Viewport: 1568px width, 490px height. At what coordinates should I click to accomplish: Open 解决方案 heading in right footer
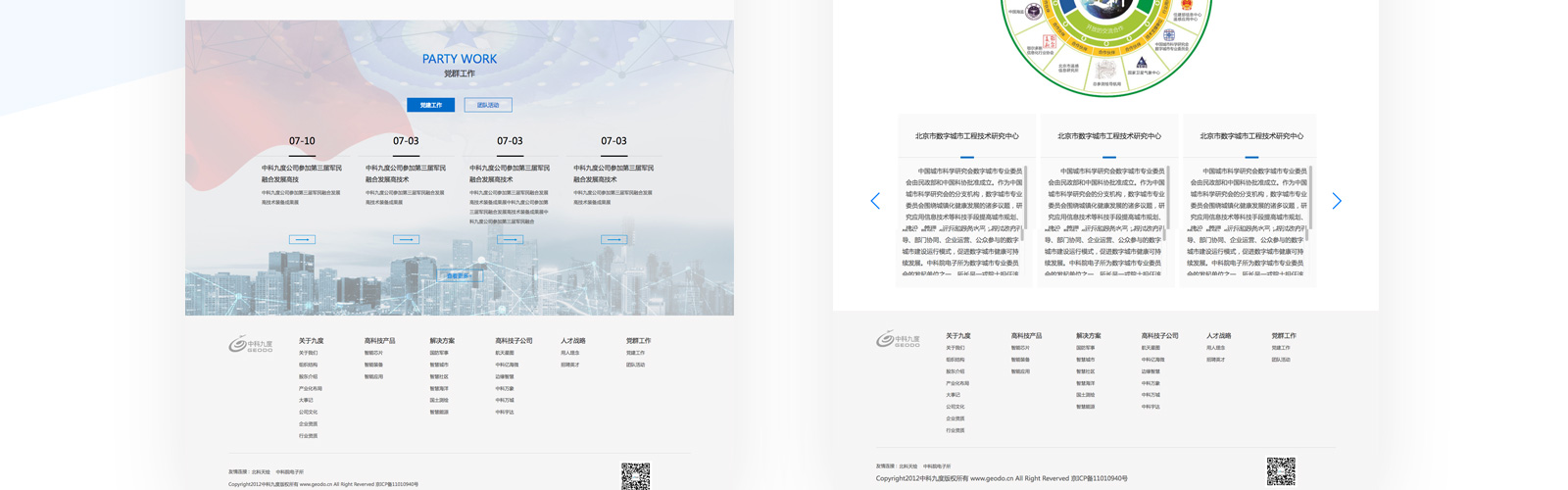click(x=1088, y=336)
